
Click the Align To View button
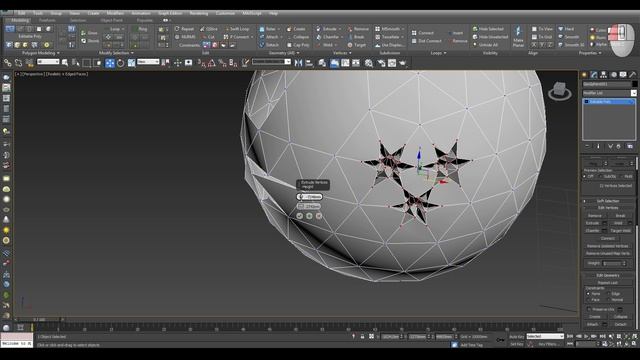click(542, 29)
